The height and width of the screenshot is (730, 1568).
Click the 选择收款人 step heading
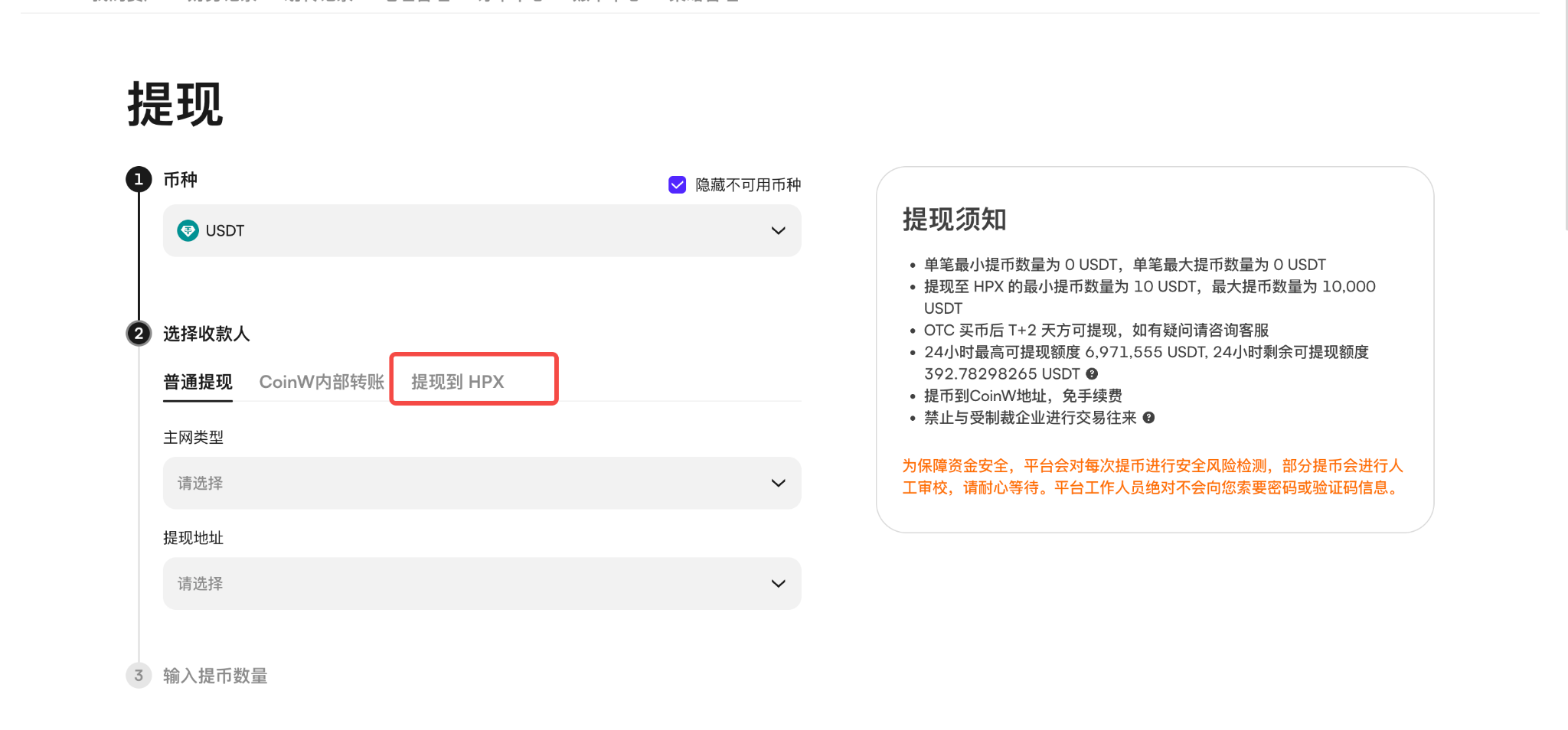coord(207,334)
